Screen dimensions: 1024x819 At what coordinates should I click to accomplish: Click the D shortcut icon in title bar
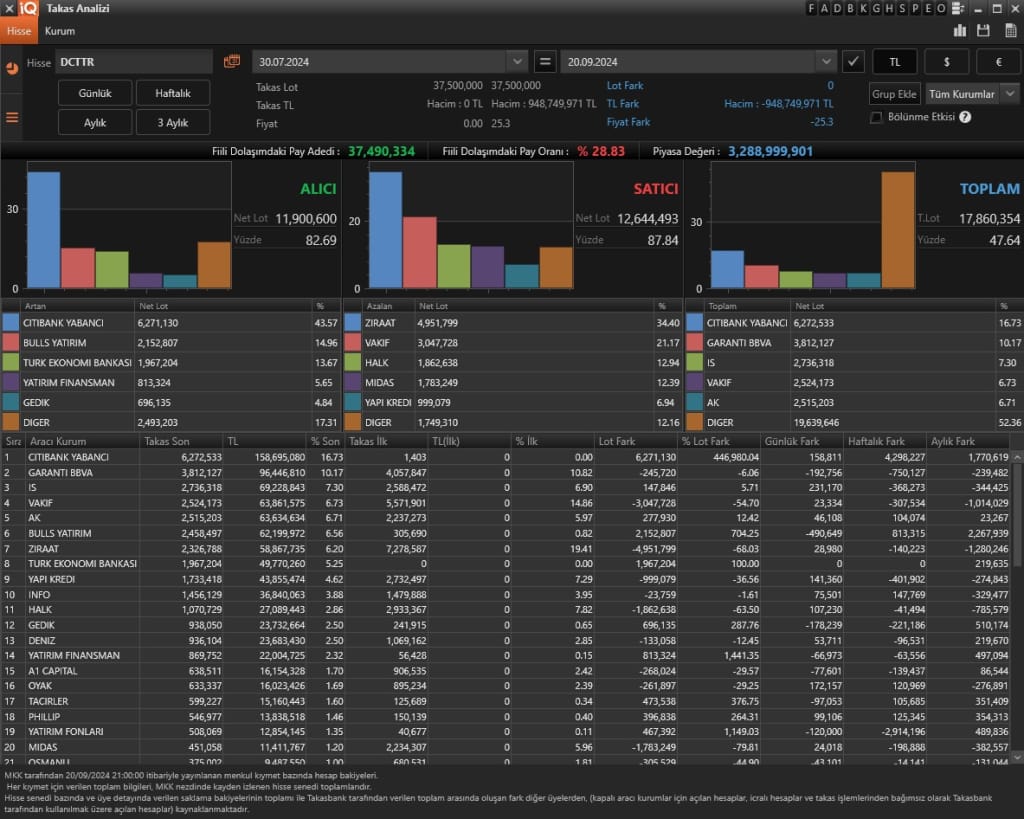[x=837, y=8]
